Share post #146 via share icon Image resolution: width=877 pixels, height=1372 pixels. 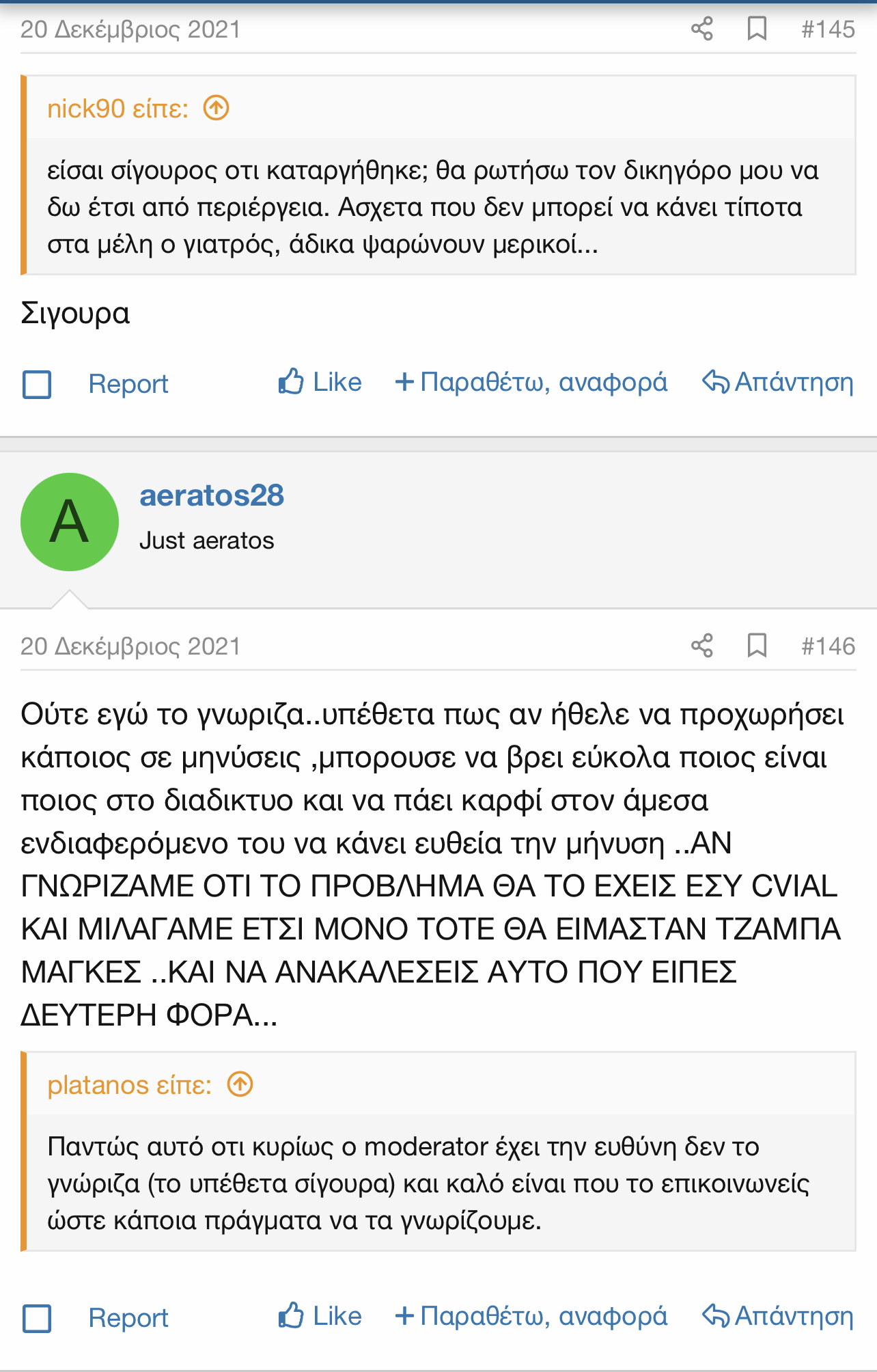701,646
